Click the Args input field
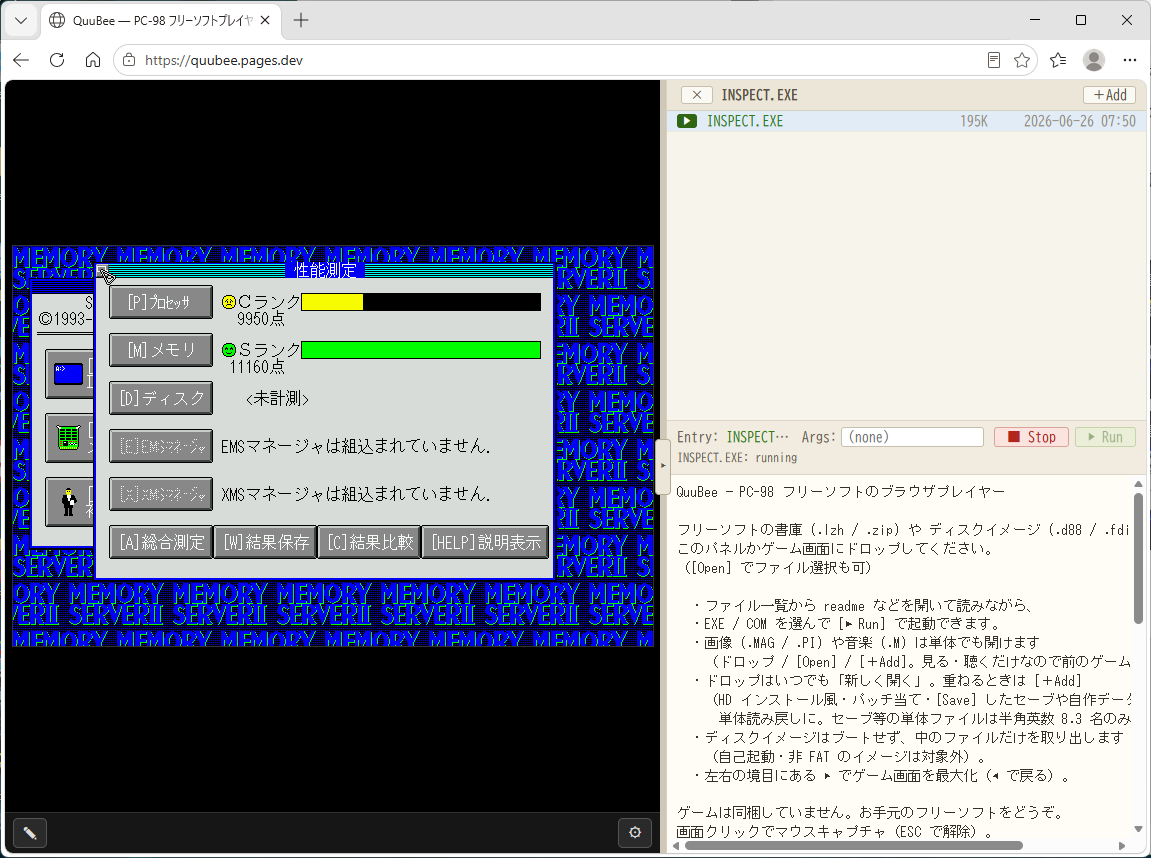The width and height of the screenshot is (1151, 858). coord(912,437)
